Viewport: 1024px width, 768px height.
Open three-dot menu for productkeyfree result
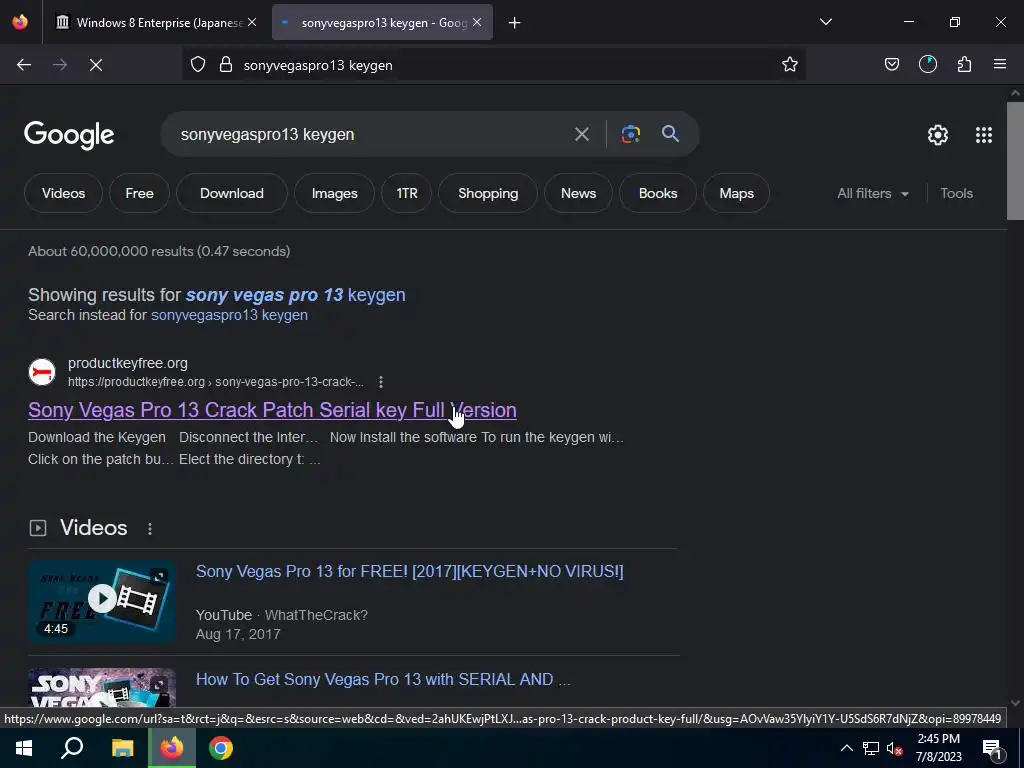click(381, 382)
